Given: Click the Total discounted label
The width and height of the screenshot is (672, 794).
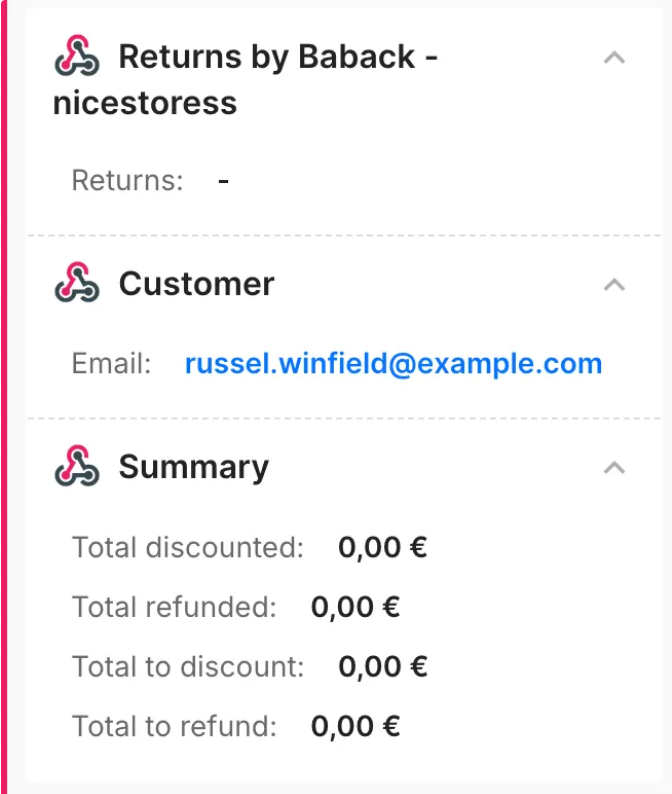Looking at the screenshot, I should point(187,548).
